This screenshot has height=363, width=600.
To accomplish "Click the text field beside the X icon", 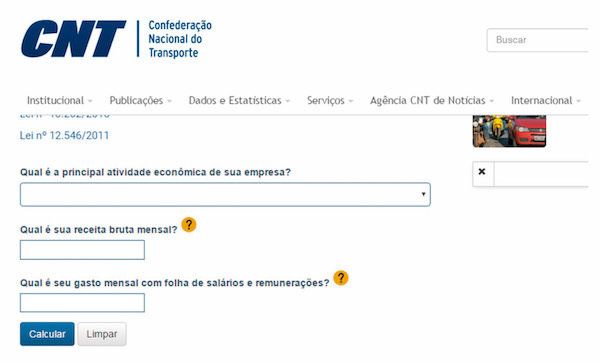I will click(541, 174).
